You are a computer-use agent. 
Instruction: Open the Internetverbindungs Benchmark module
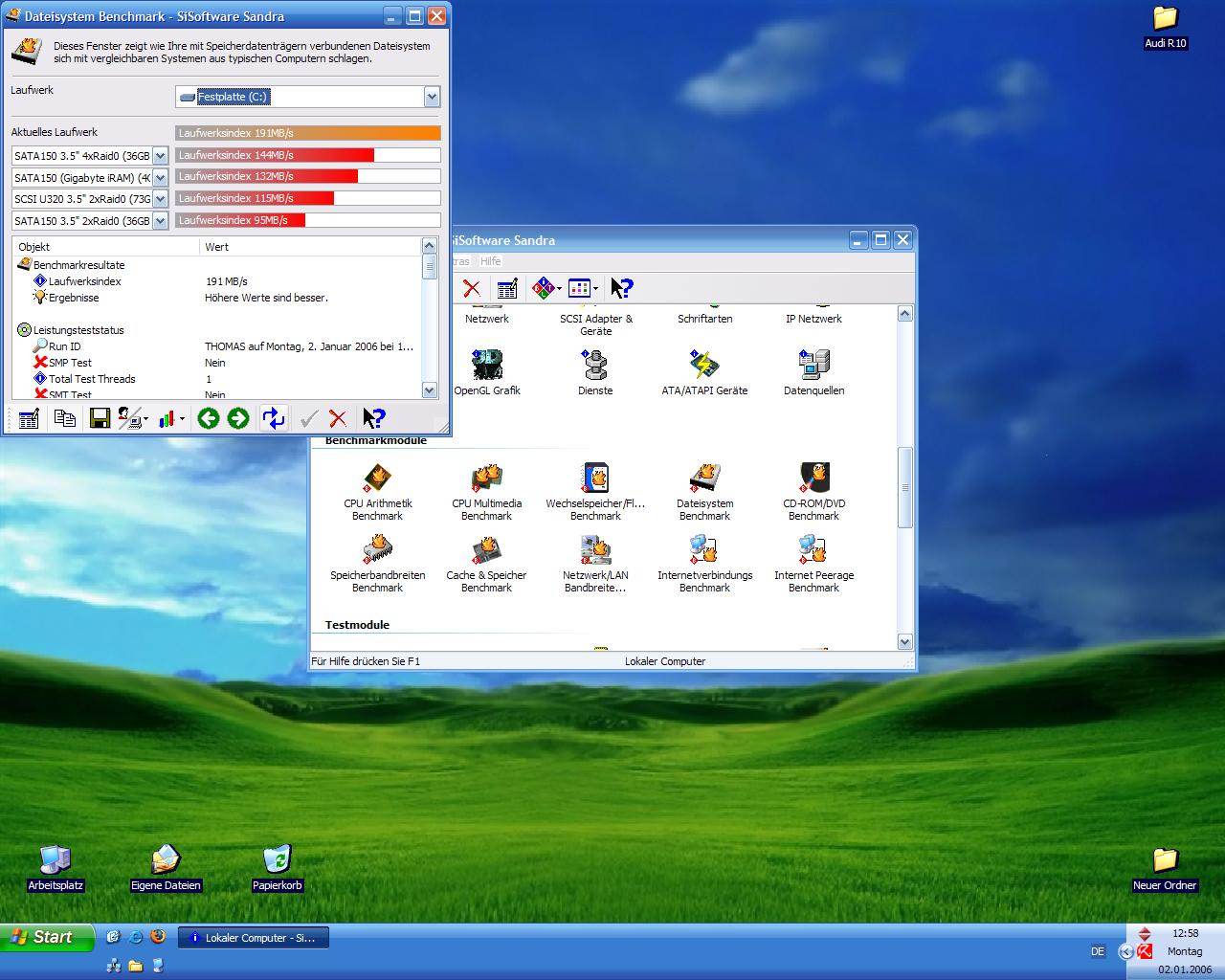coord(704,564)
